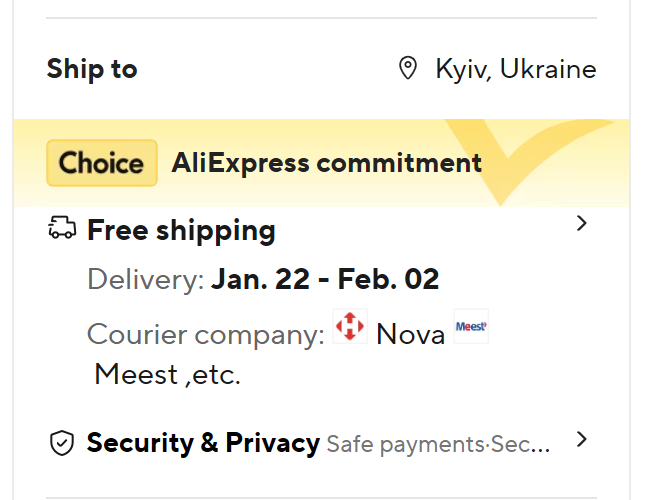The height and width of the screenshot is (500, 670).
Task: Click the Ship to label
Action: point(92,69)
